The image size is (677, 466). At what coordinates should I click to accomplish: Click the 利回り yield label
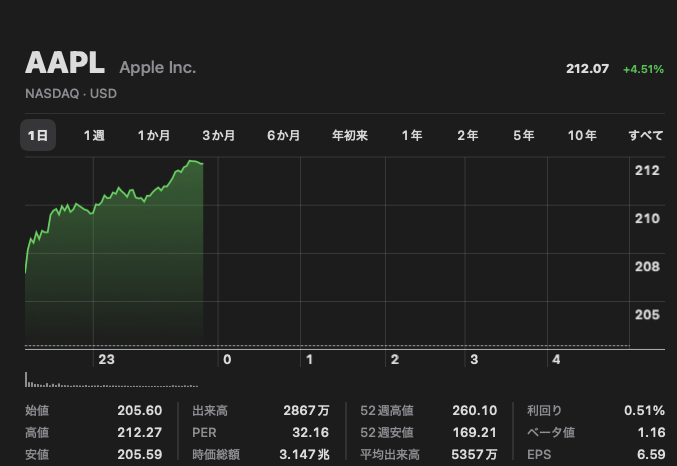click(544, 410)
